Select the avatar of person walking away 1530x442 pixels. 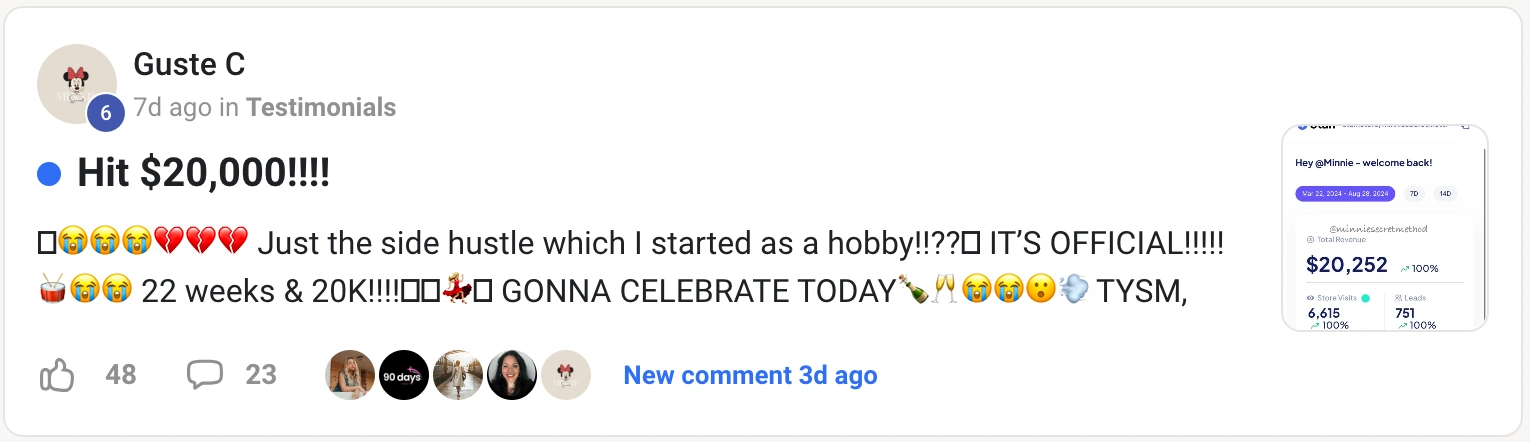tap(458, 376)
